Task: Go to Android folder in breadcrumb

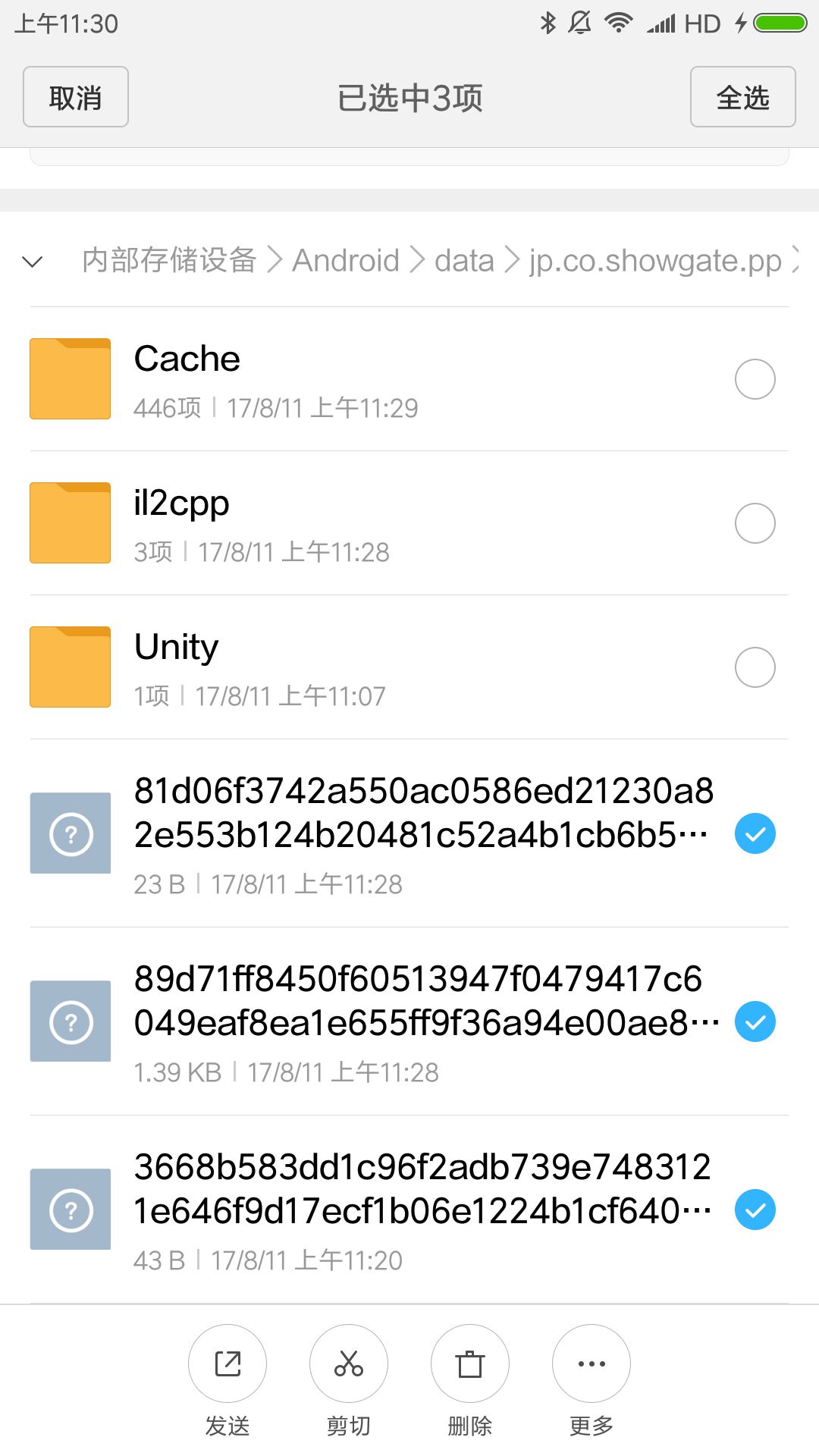Action: pos(346,261)
